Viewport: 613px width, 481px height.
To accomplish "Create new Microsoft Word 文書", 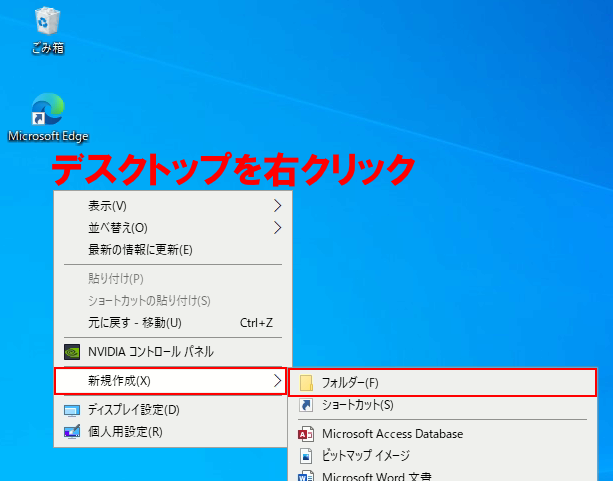I will (x=443, y=476).
